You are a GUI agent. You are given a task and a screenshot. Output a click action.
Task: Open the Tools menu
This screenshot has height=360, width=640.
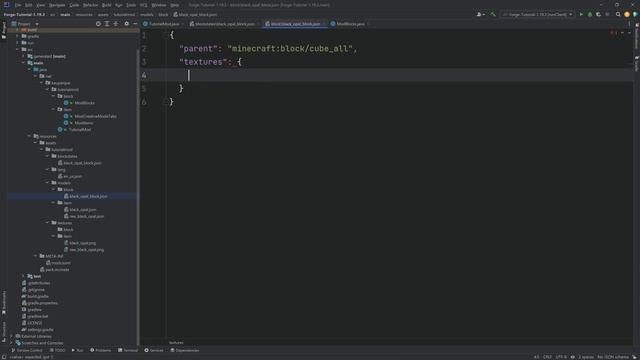(x=131, y=5)
